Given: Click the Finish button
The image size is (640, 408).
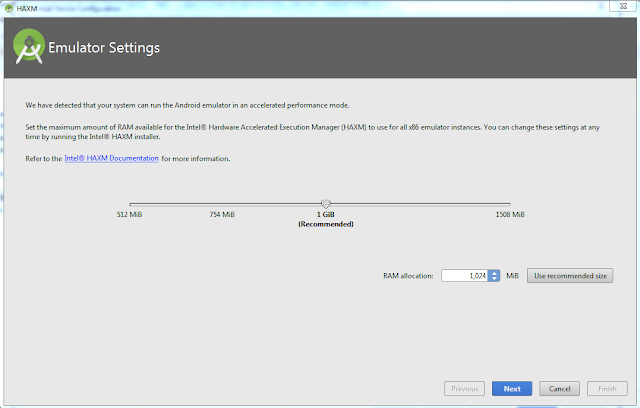Looking at the screenshot, I should 607,389.
